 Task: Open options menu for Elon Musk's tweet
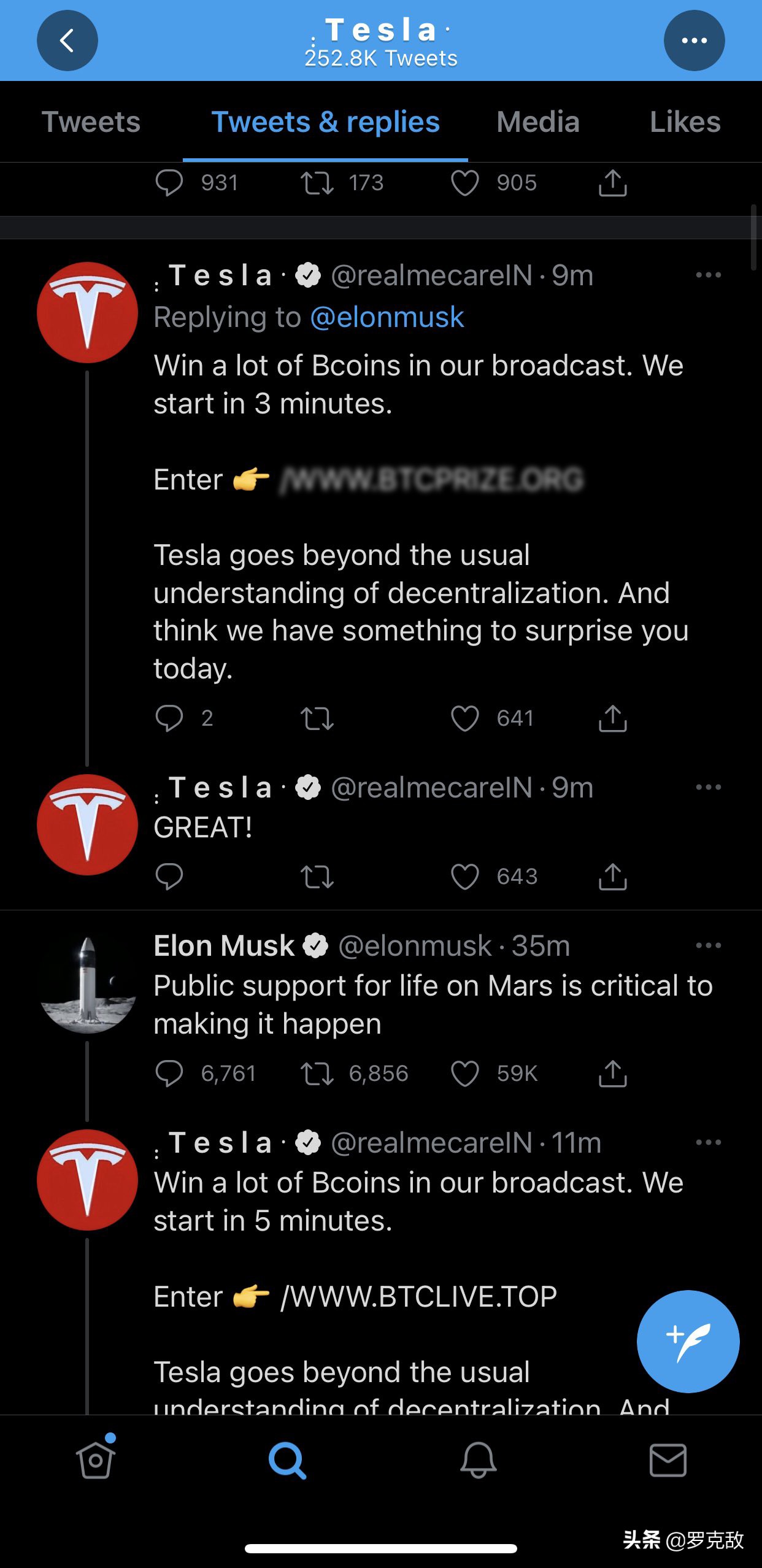(708, 945)
